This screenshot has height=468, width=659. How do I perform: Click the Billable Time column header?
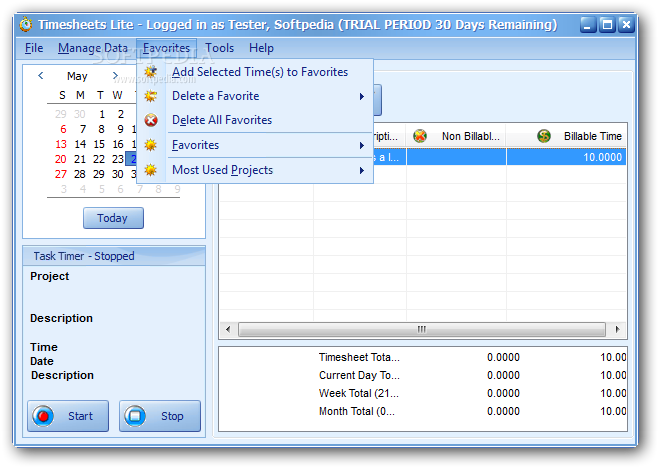pyautogui.click(x=566, y=136)
